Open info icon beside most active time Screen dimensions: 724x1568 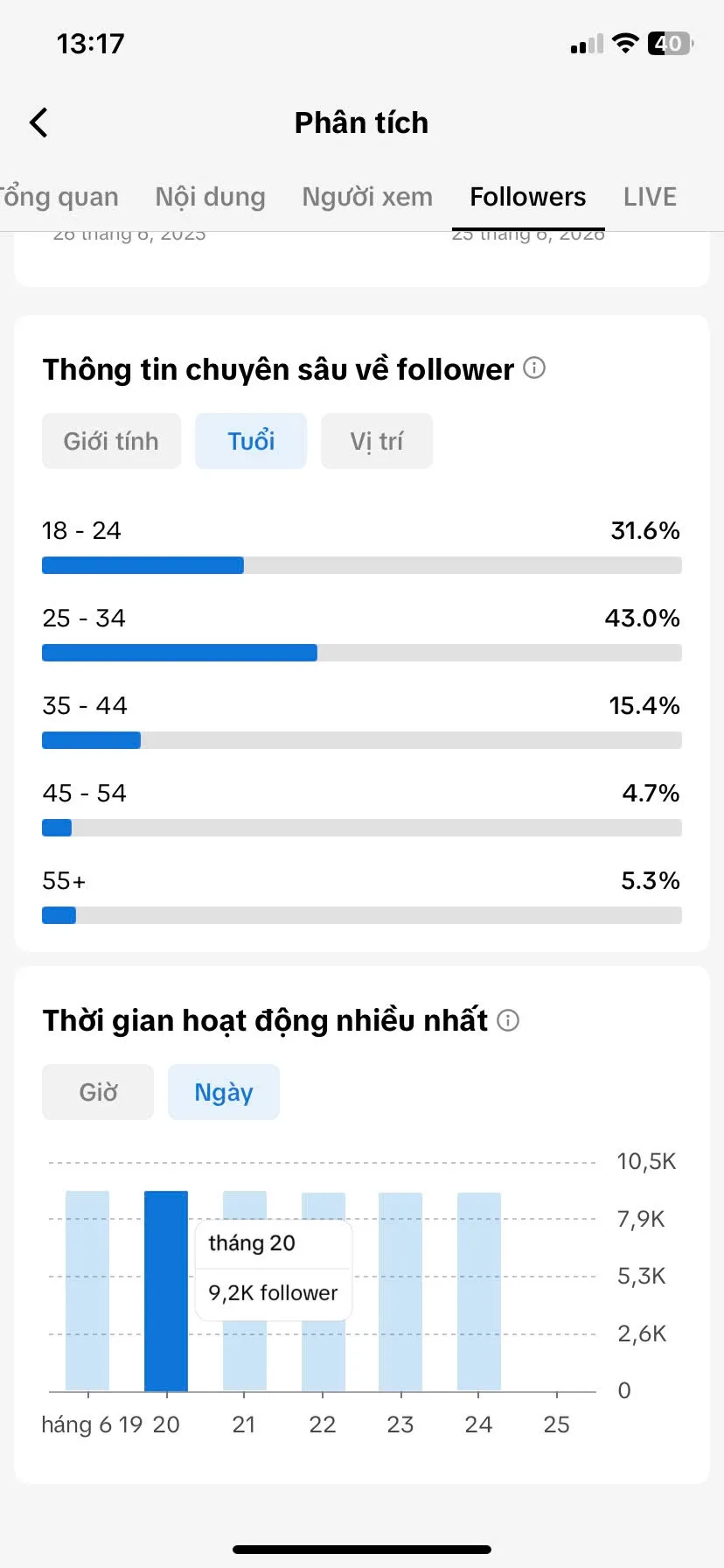pos(508,1020)
